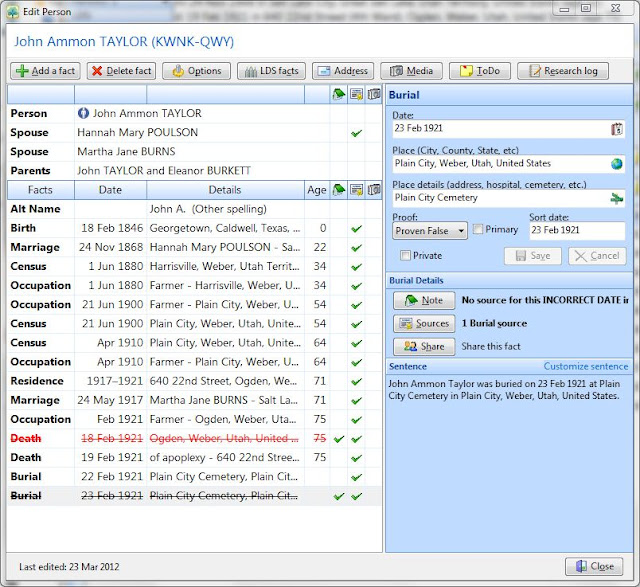Image resolution: width=640 pixels, height=587 pixels.
Task: Open the Address editor
Action: coord(343,71)
